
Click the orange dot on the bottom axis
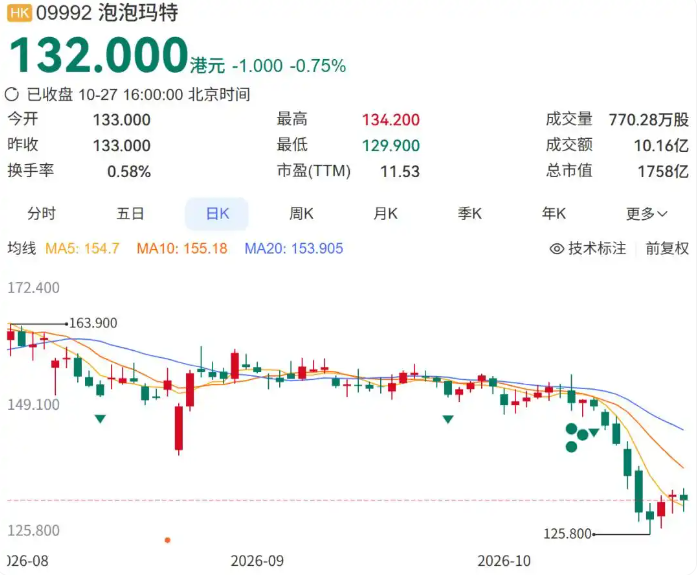tap(168, 540)
